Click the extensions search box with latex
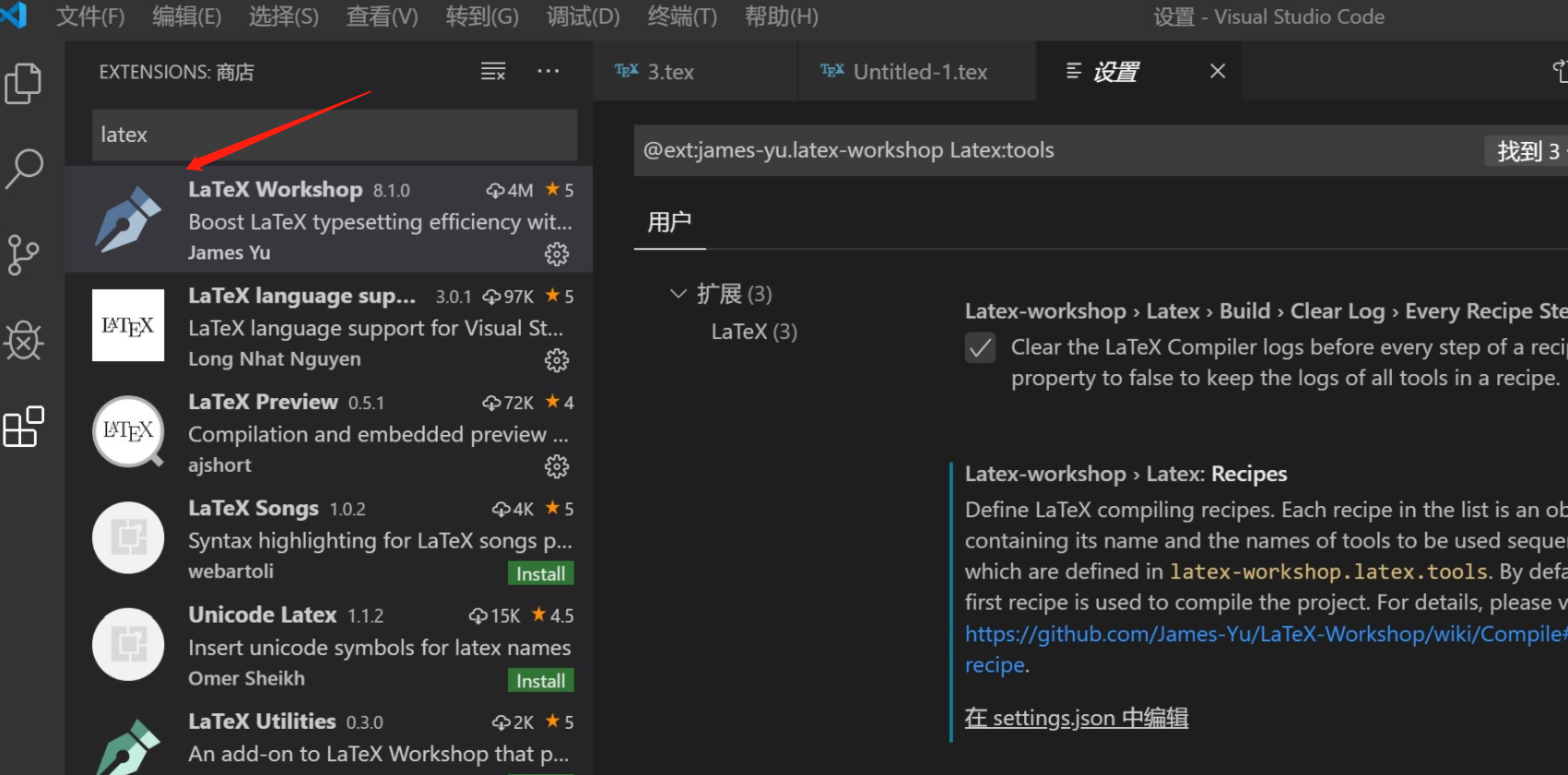Image resolution: width=1568 pixels, height=775 pixels. [x=335, y=135]
